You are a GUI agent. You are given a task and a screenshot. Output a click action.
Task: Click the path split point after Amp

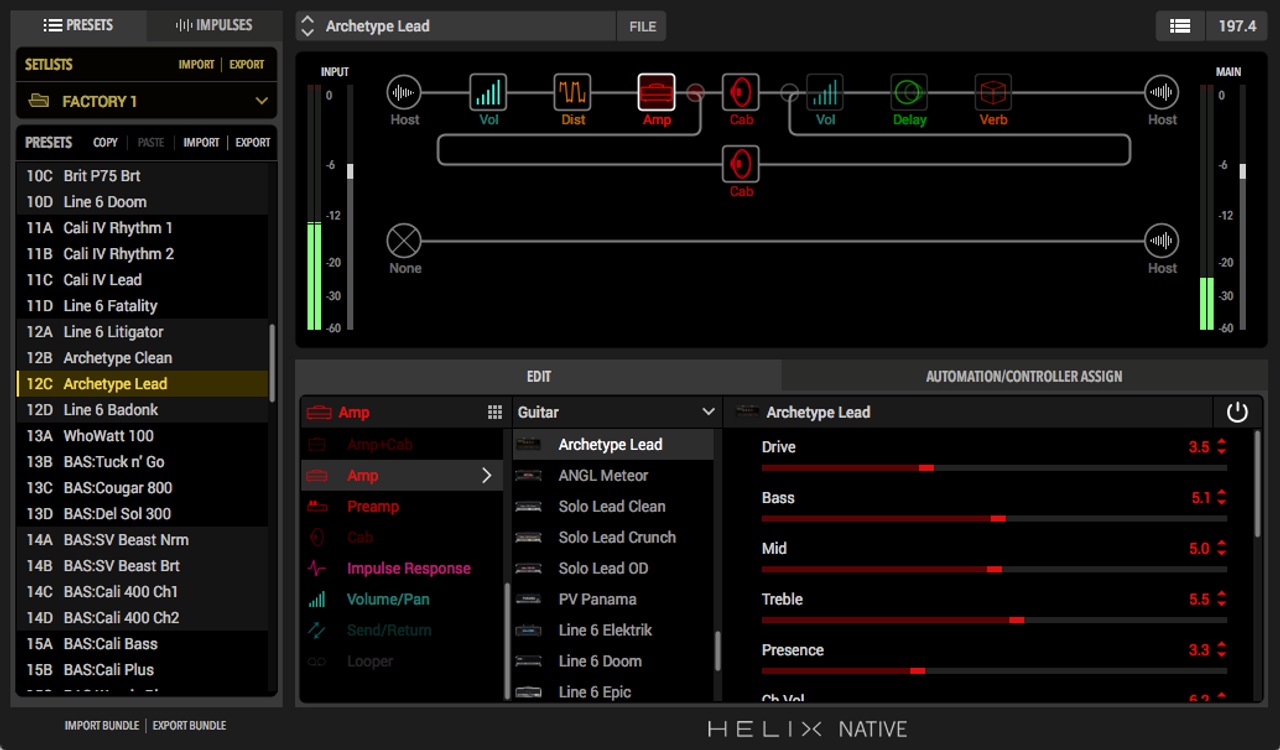[695, 93]
